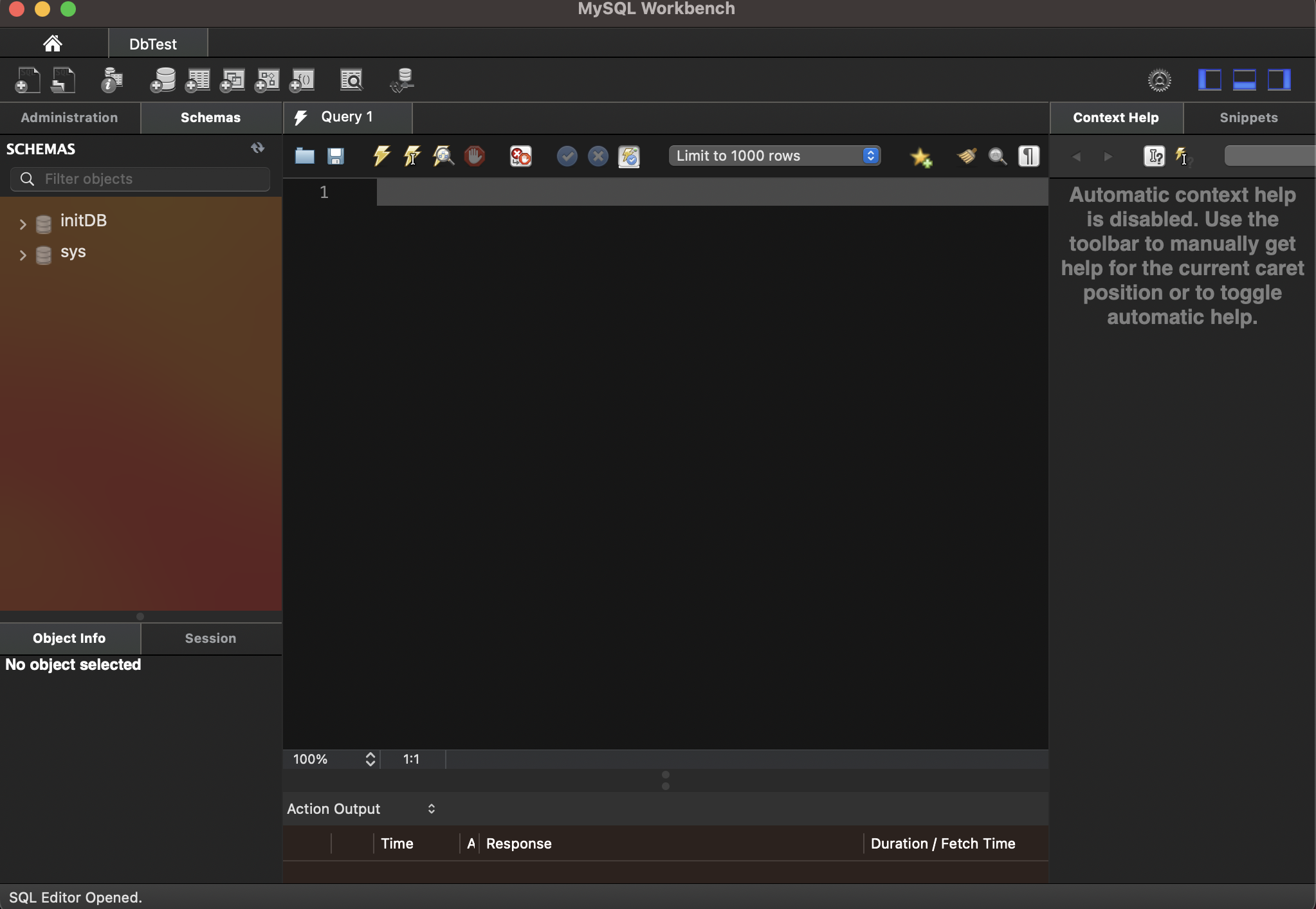Image resolution: width=1316 pixels, height=909 pixels.
Task: Commit the current transaction
Action: tap(567, 156)
